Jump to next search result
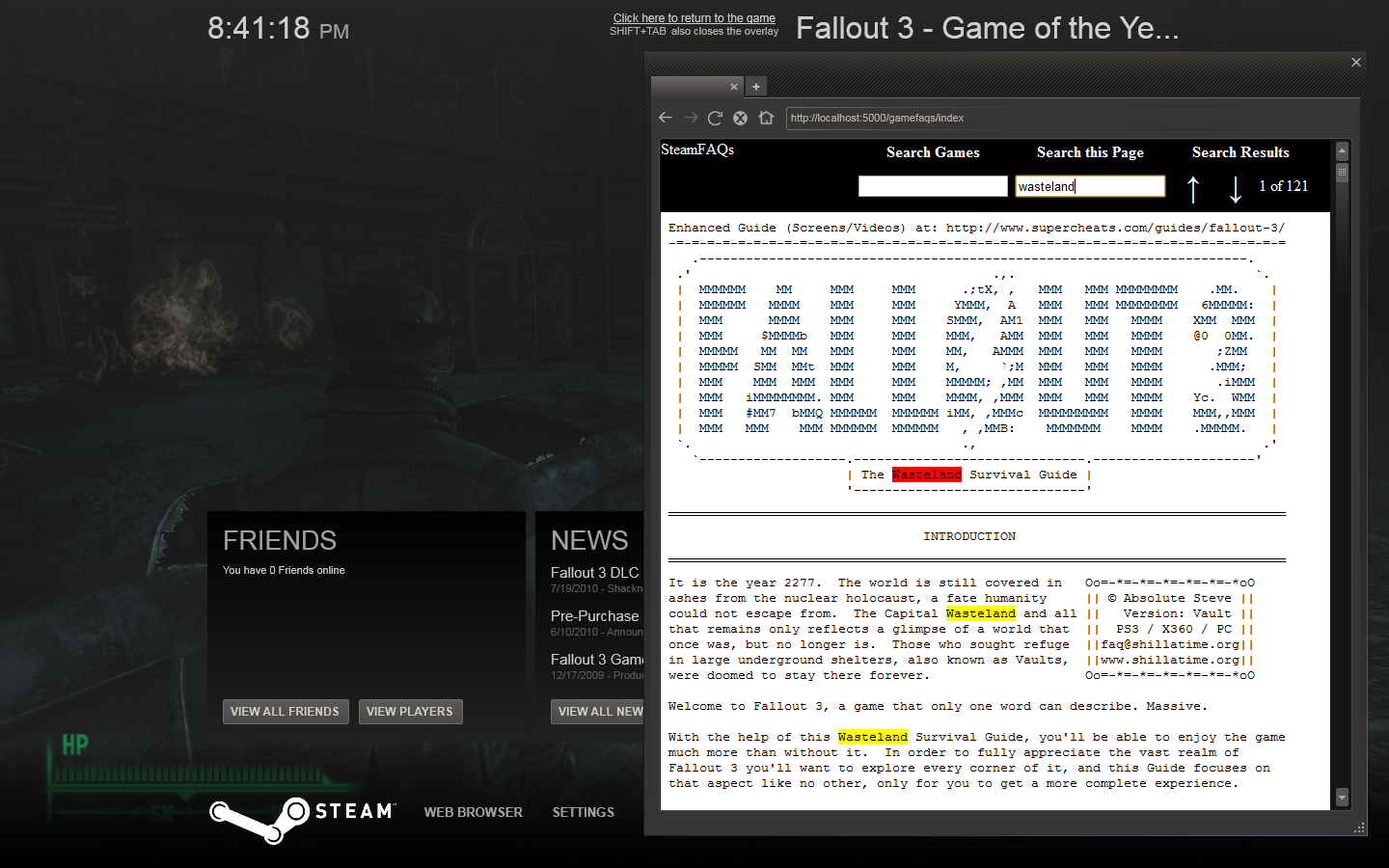Image resolution: width=1389 pixels, height=868 pixels. 1235,189
